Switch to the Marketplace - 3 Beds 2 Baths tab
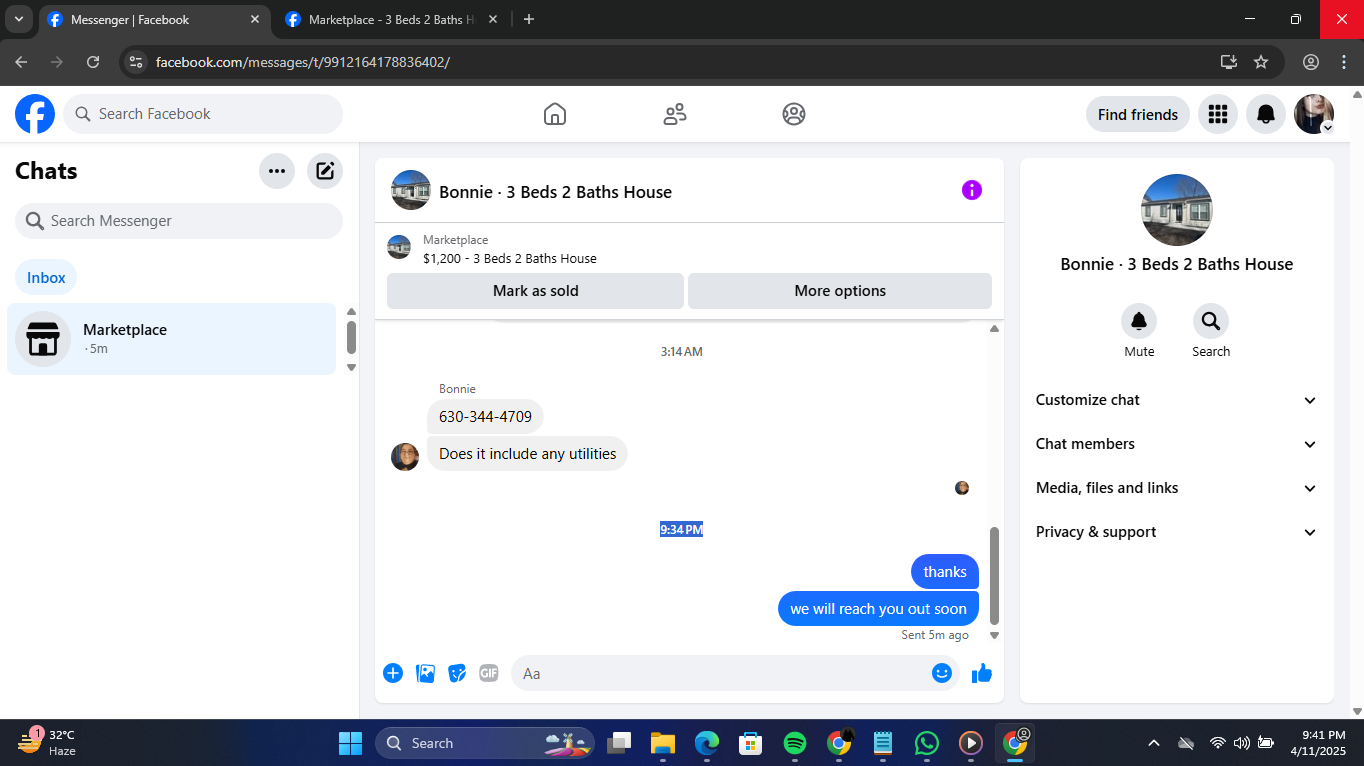Viewport: 1364px width, 766px height. pyautogui.click(x=391, y=19)
